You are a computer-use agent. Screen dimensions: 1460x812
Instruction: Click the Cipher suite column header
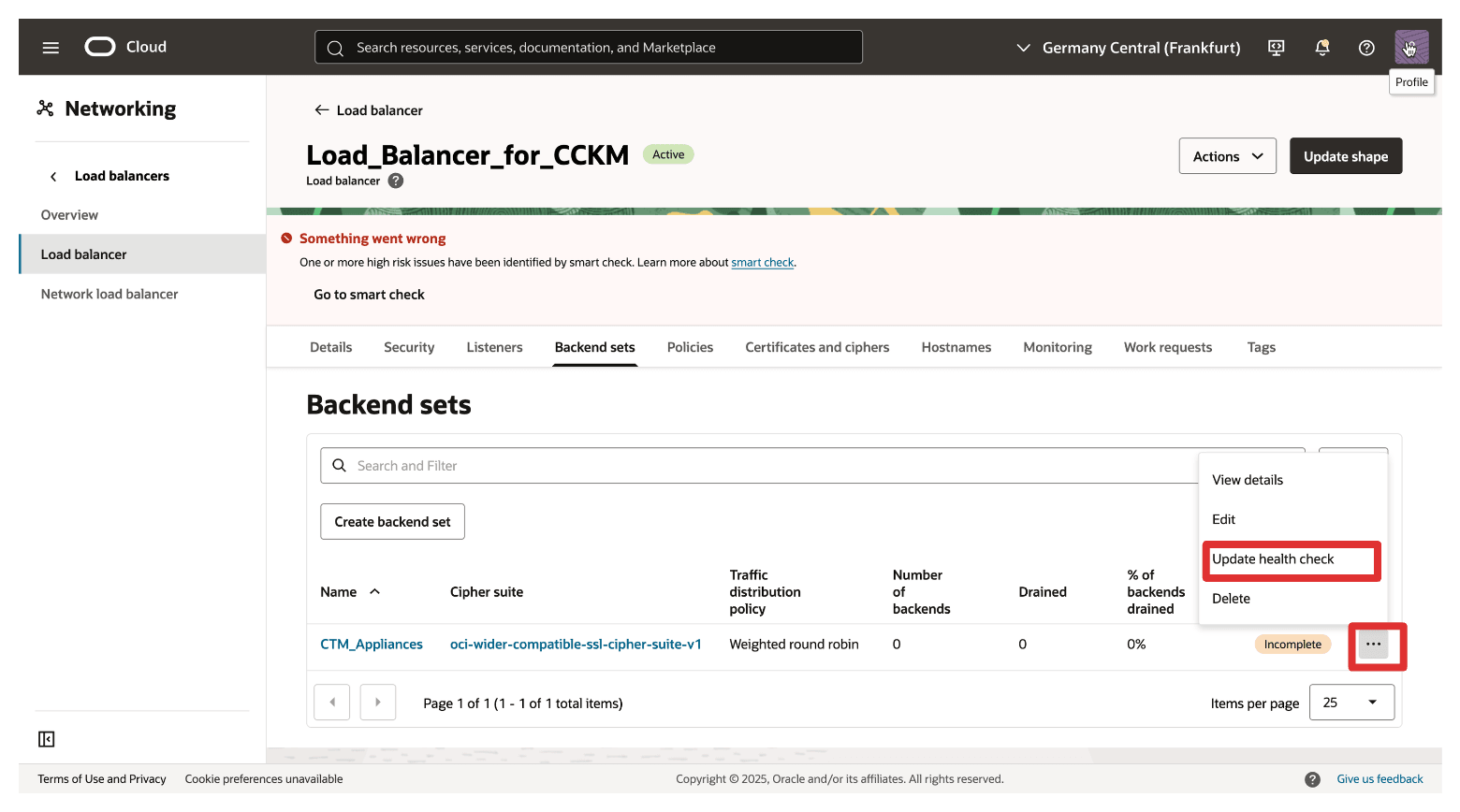point(487,592)
